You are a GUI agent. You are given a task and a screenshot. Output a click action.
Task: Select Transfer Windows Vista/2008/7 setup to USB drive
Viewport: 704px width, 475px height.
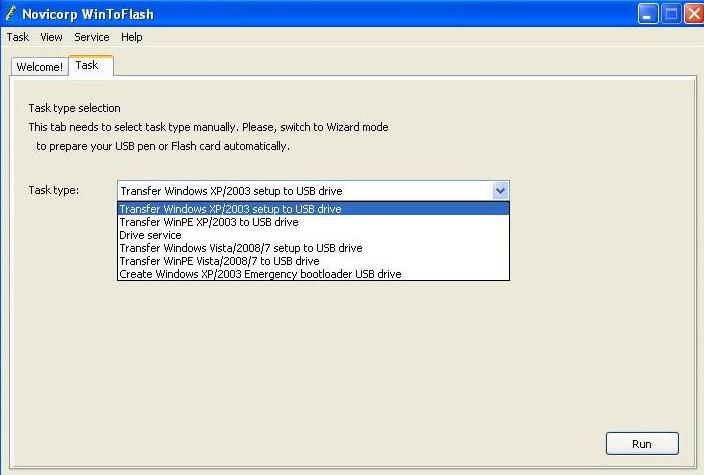(313, 248)
